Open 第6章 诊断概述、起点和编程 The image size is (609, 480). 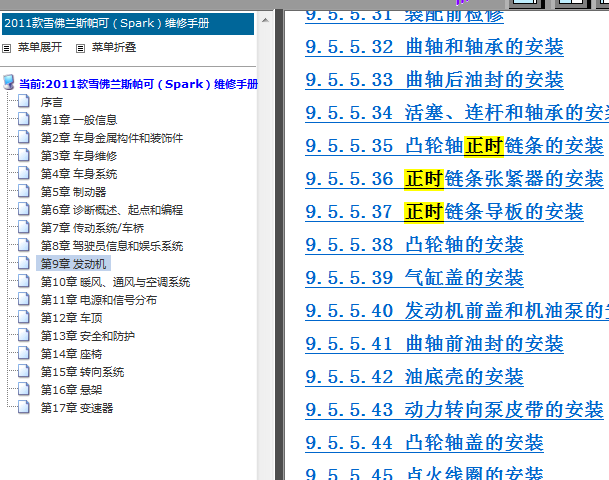point(112,210)
